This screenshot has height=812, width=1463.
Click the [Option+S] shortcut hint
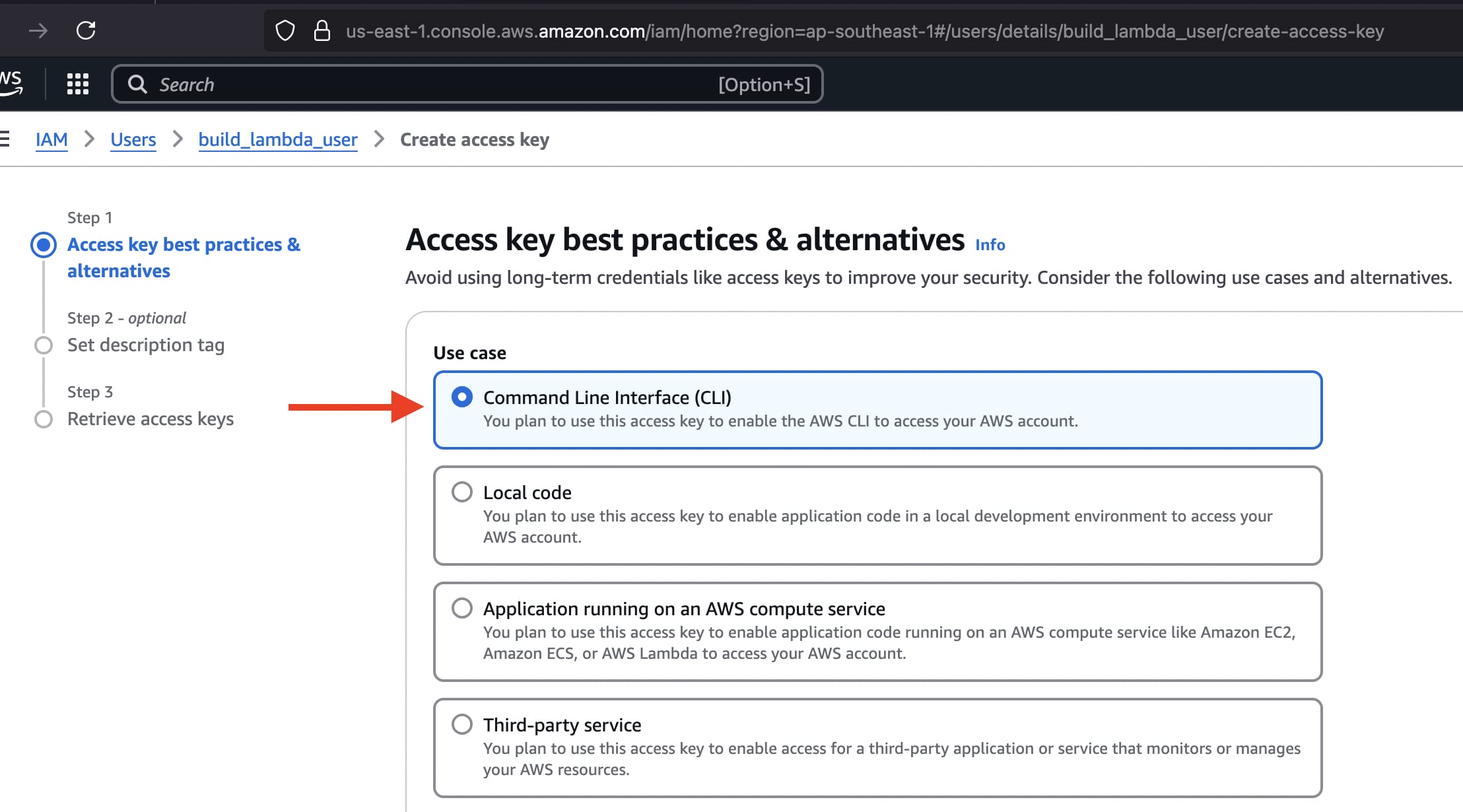point(765,84)
